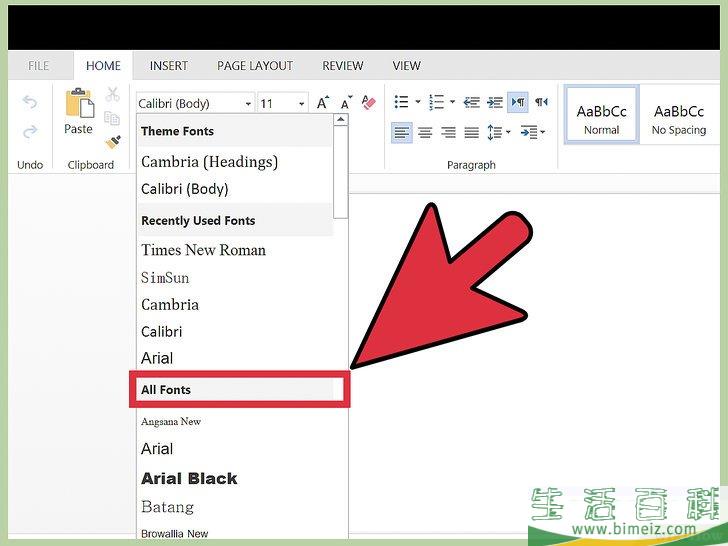
Task: Click the Numbering list icon
Action: coord(436,102)
